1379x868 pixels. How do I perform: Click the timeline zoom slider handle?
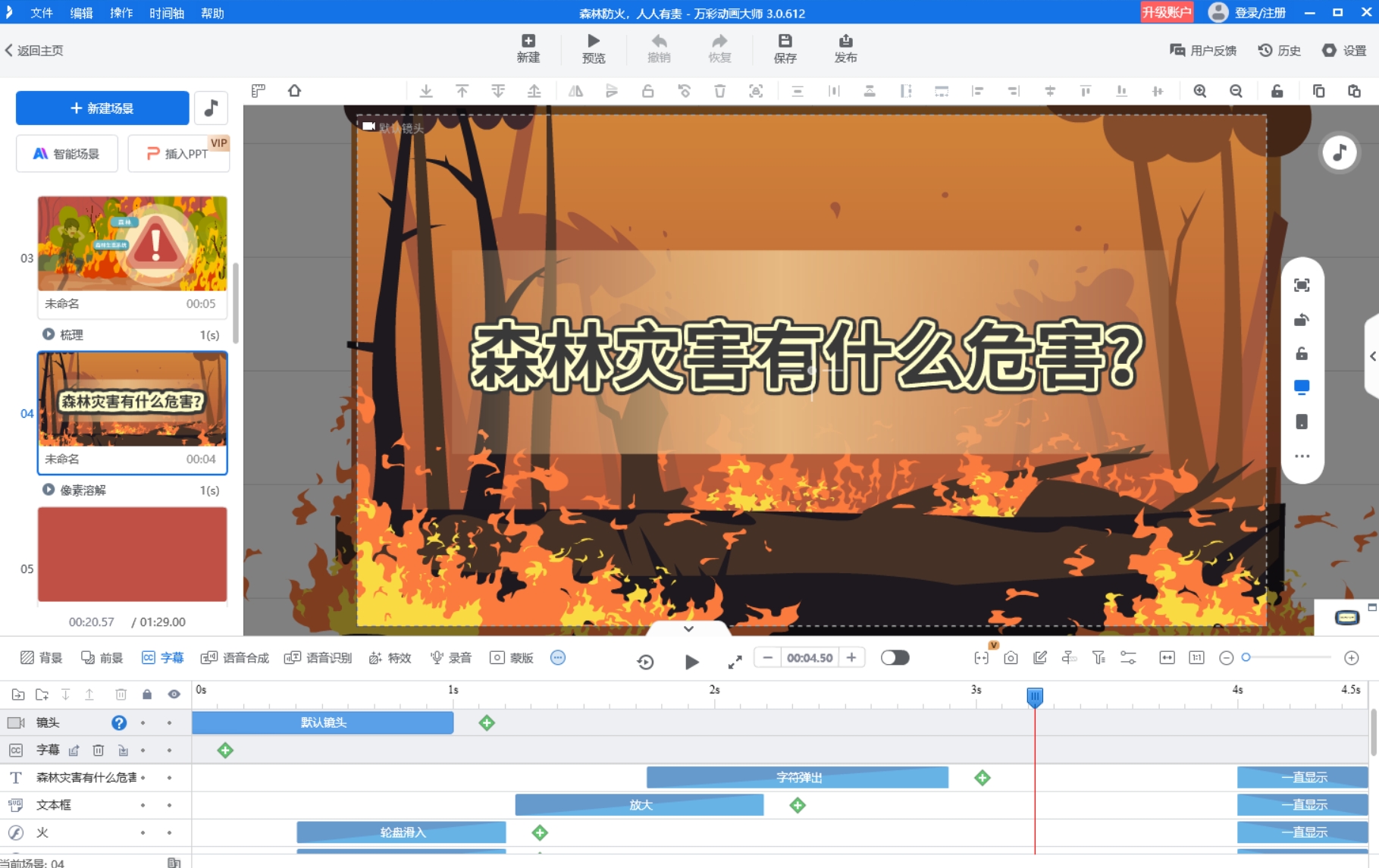coord(1246,658)
